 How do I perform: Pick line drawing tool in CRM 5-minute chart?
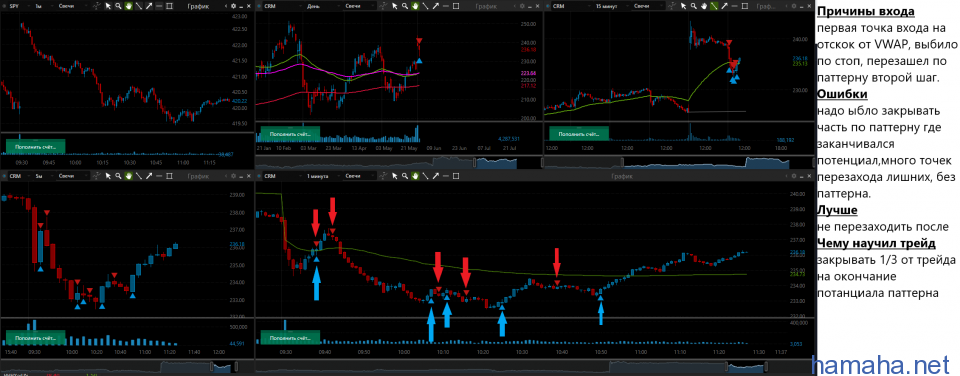pyautogui.click(x=139, y=176)
